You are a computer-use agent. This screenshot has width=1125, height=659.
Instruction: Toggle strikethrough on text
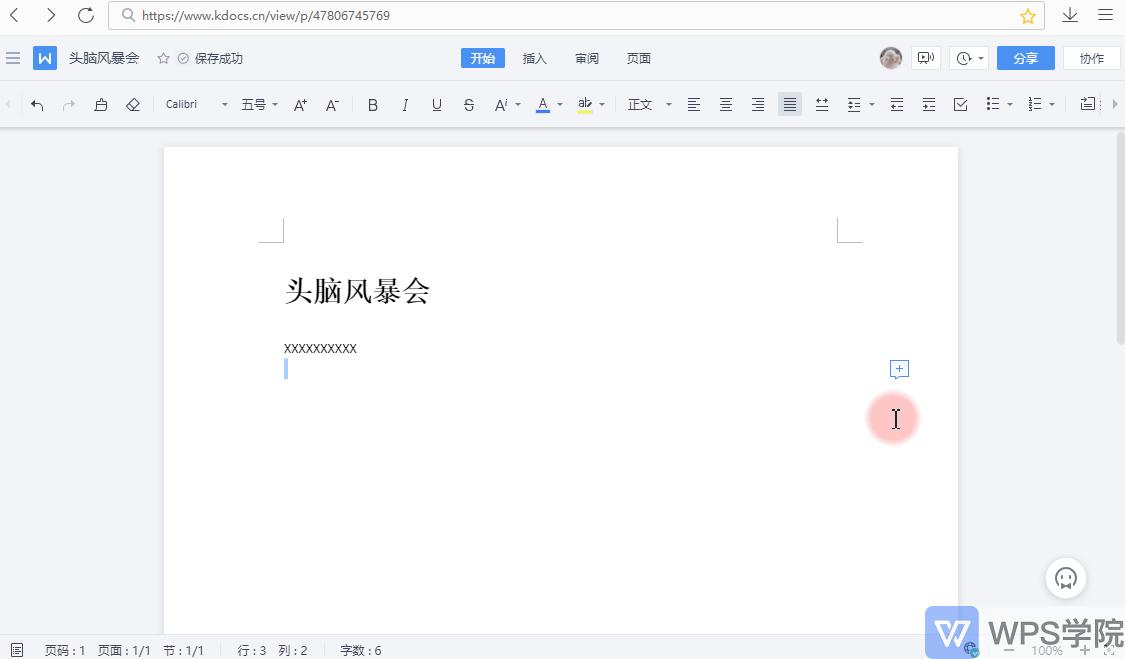coord(468,104)
